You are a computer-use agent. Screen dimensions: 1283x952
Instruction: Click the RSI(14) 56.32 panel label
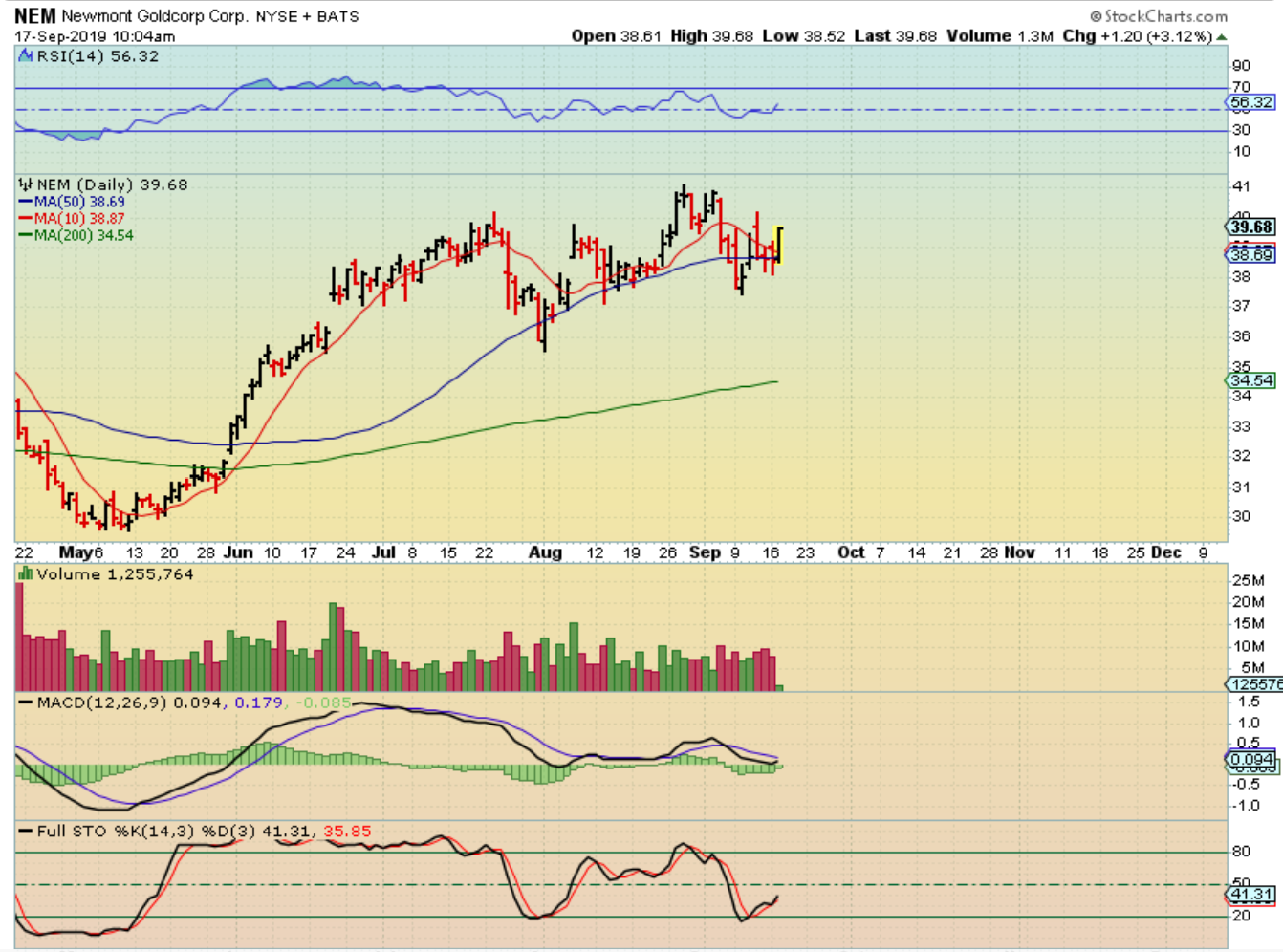point(98,56)
